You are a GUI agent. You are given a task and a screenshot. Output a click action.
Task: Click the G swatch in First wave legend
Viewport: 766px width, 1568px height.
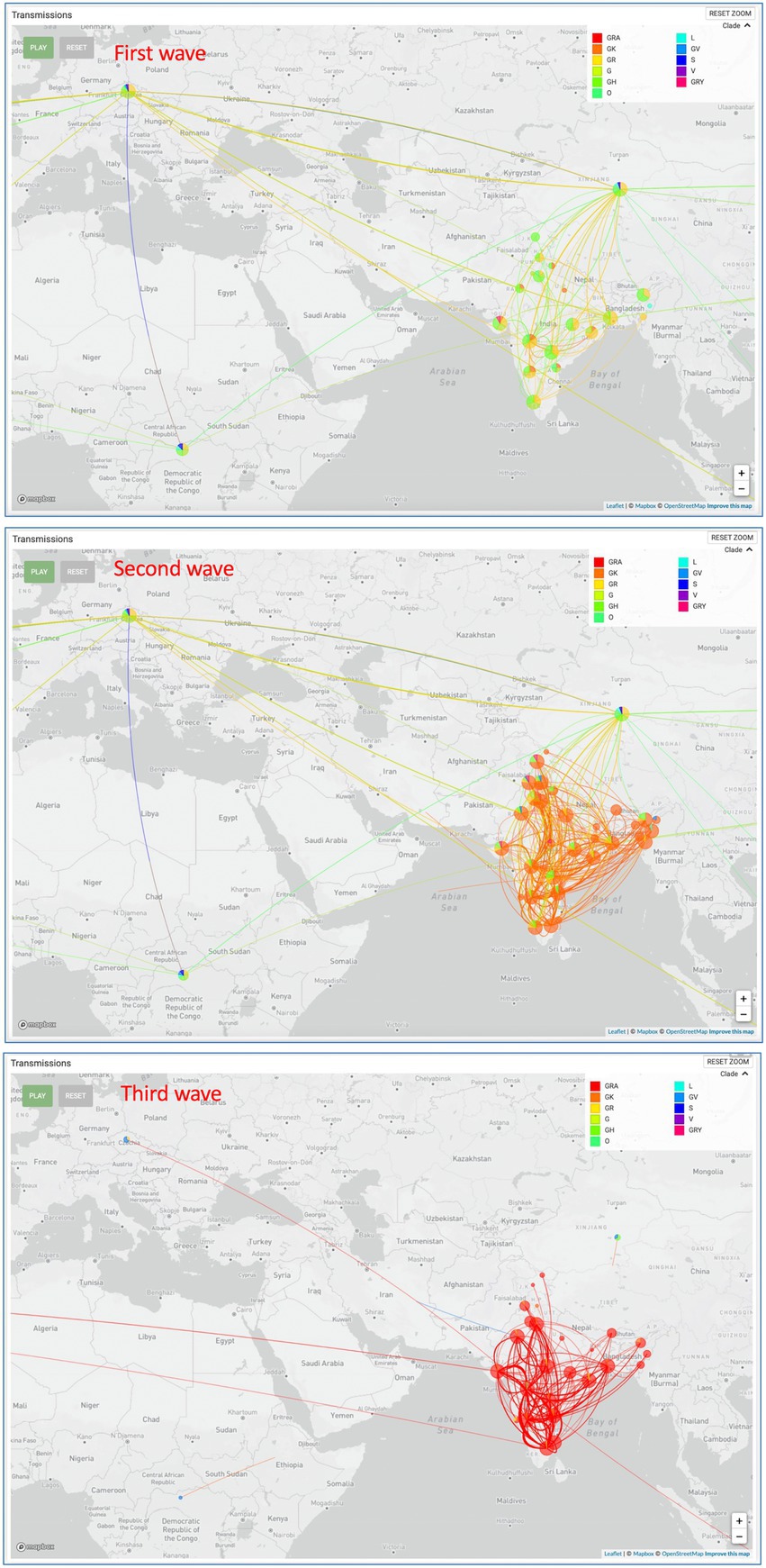coord(597,70)
